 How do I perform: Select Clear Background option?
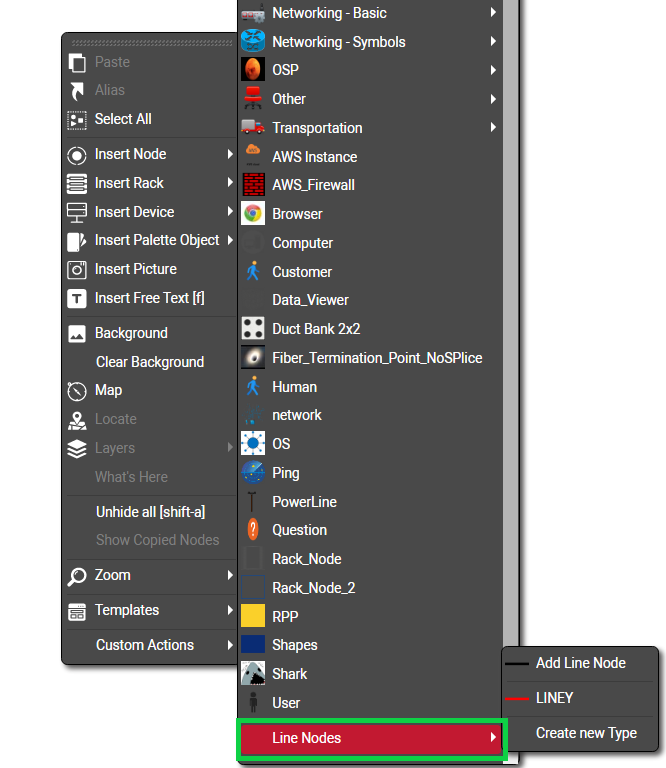click(149, 362)
